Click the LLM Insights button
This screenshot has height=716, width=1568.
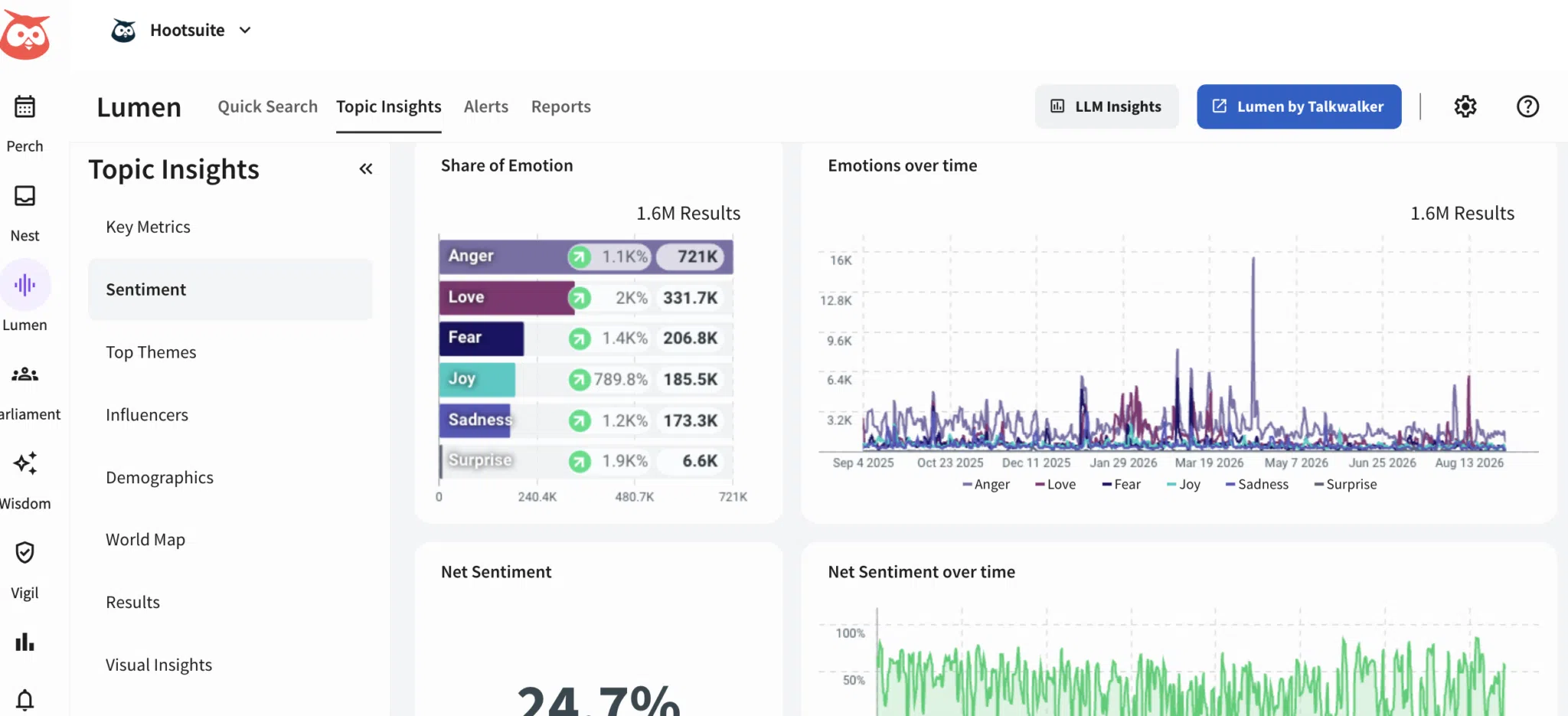1106,106
